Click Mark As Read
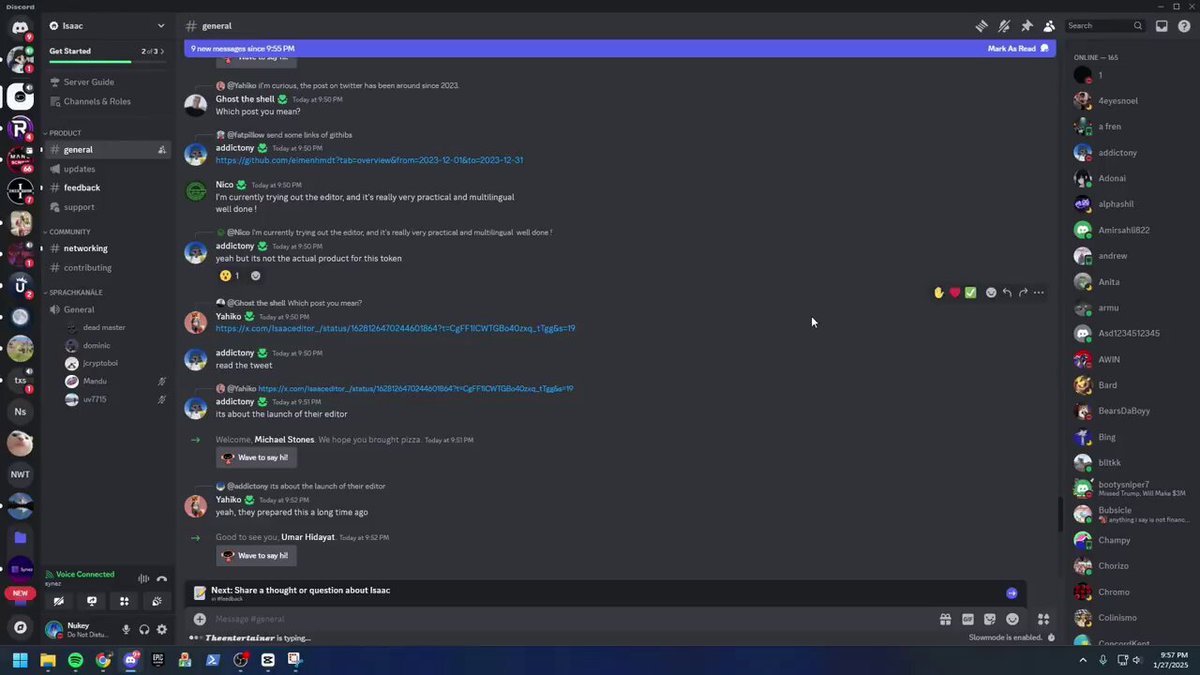The width and height of the screenshot is (1200, 675). 1018,48
